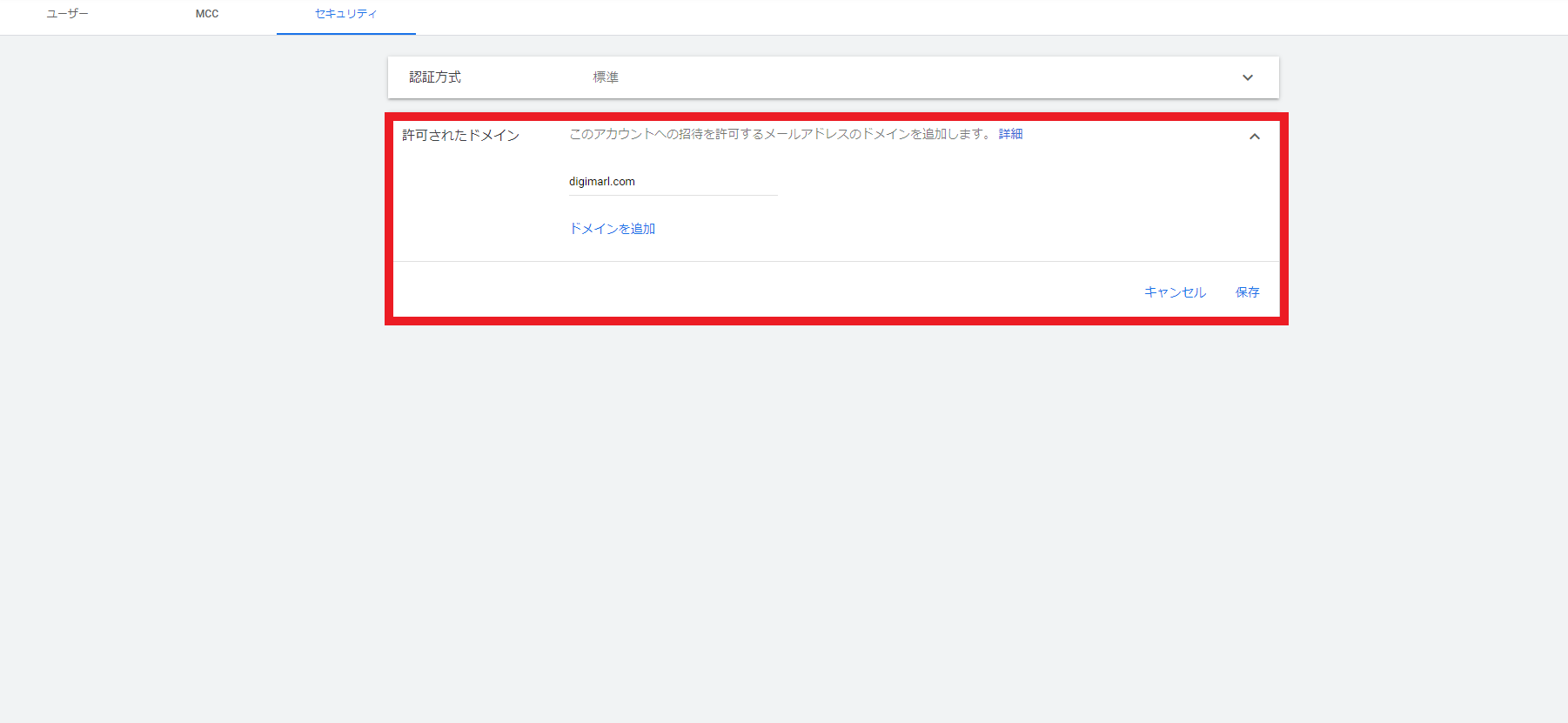Click the このアカウントへの招待を許可する description text
1568x723 pixels.
pos(780,134)
